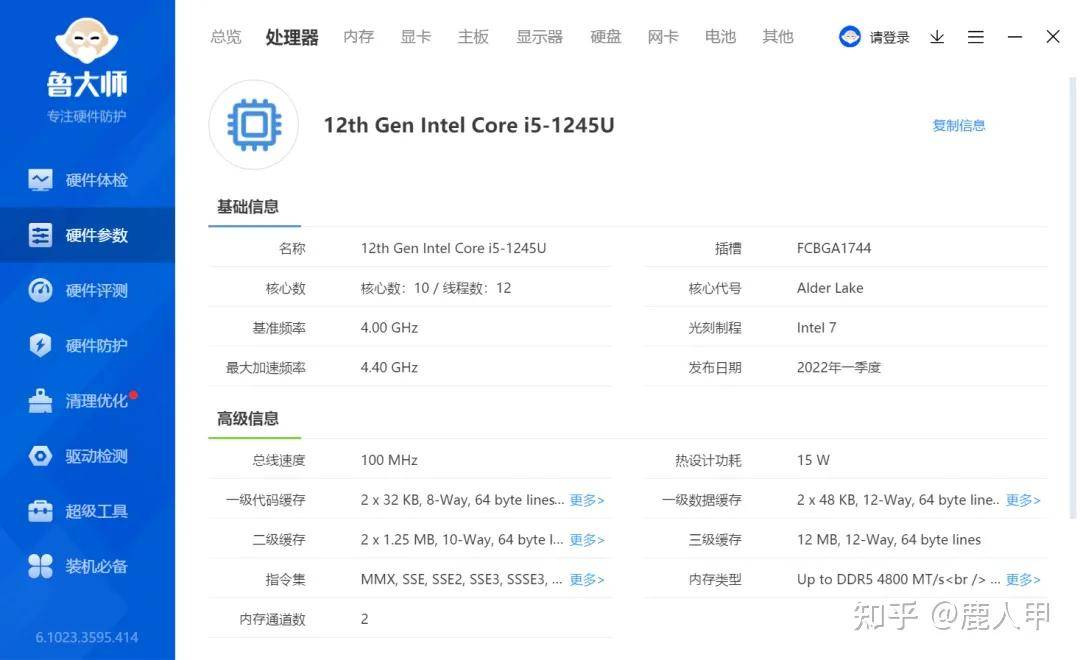Click the large processor chip icon
This screenshot has height=660, width=1080.
254,125
